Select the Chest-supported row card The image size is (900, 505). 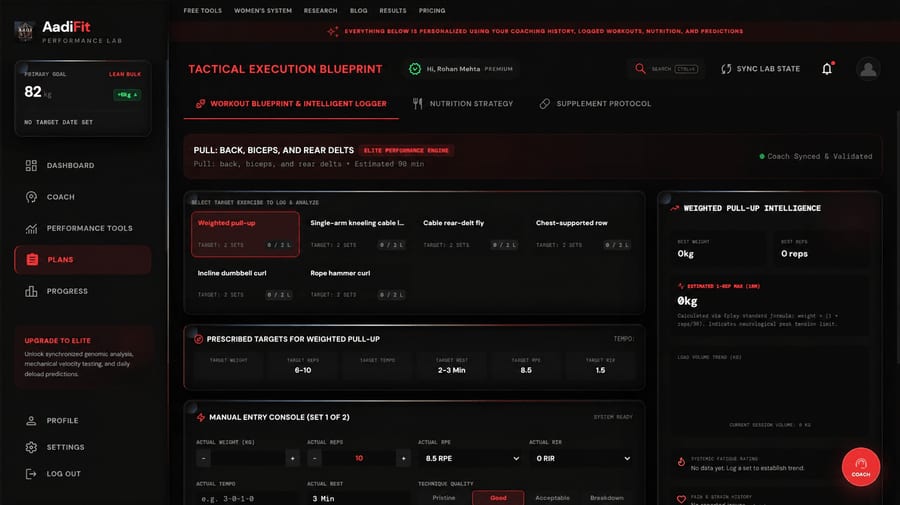click(x=583, y=234)
